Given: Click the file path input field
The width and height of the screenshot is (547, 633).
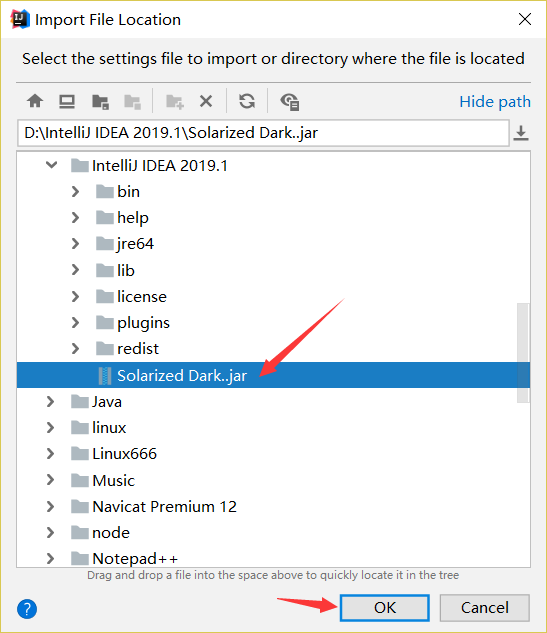Looking at the screenshot, I should click(x=263, y=133).
